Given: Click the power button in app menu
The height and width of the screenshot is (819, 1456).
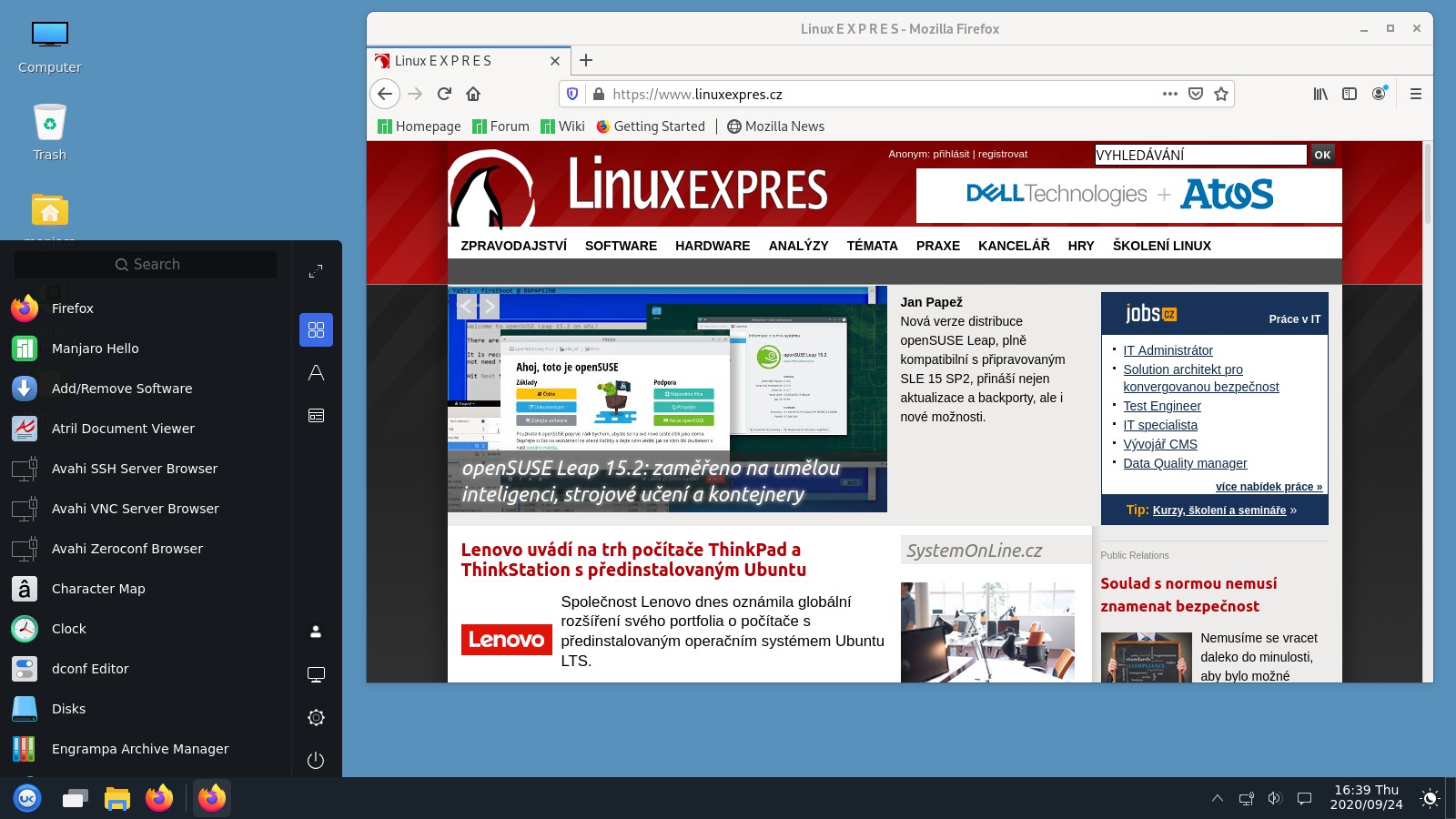Looking at the screenshot, I should click(316, 760).
